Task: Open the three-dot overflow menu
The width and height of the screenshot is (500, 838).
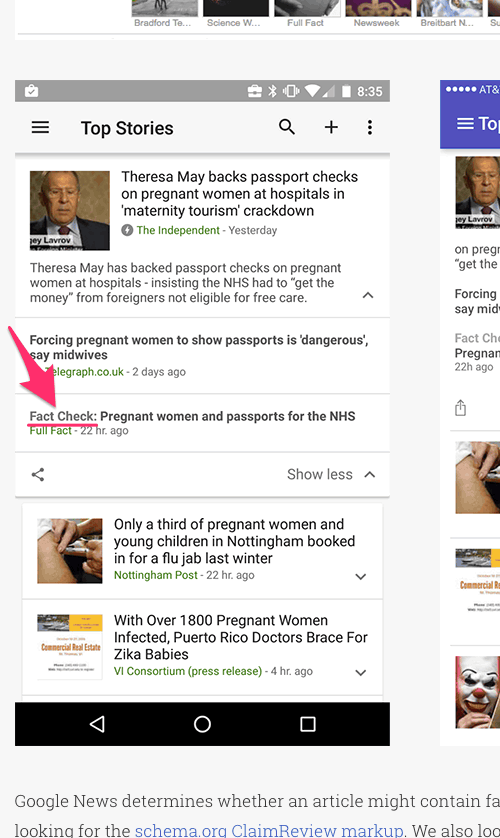Action: pos(370,127)
